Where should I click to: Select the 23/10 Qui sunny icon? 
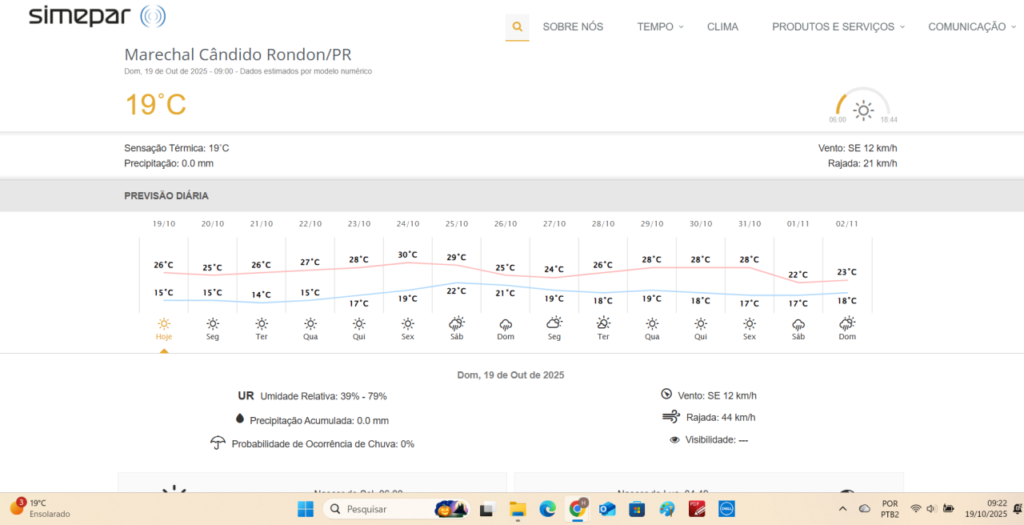click(359, 323)
